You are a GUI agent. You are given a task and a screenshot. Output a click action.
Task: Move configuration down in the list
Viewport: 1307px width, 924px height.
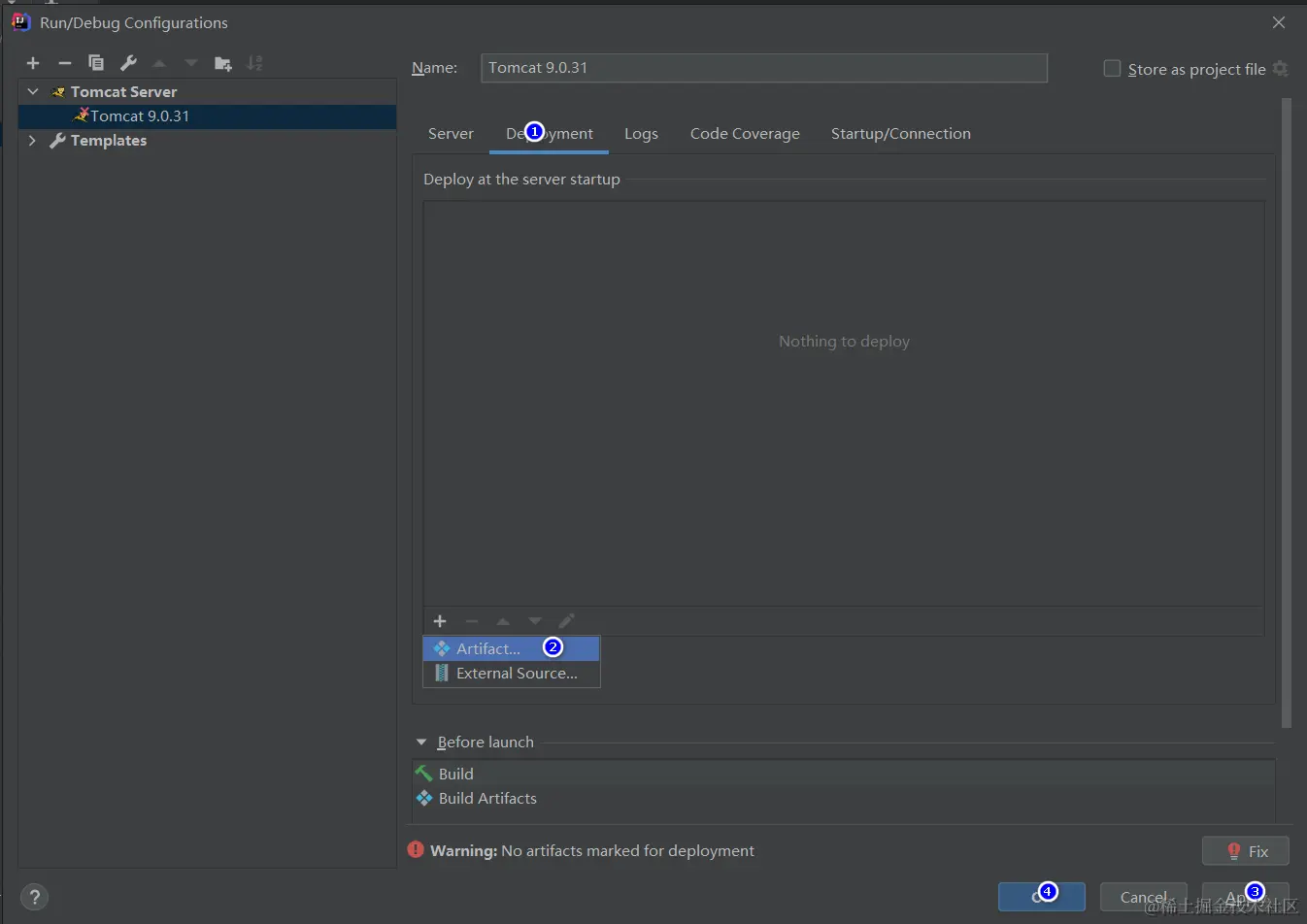[191, 63]
